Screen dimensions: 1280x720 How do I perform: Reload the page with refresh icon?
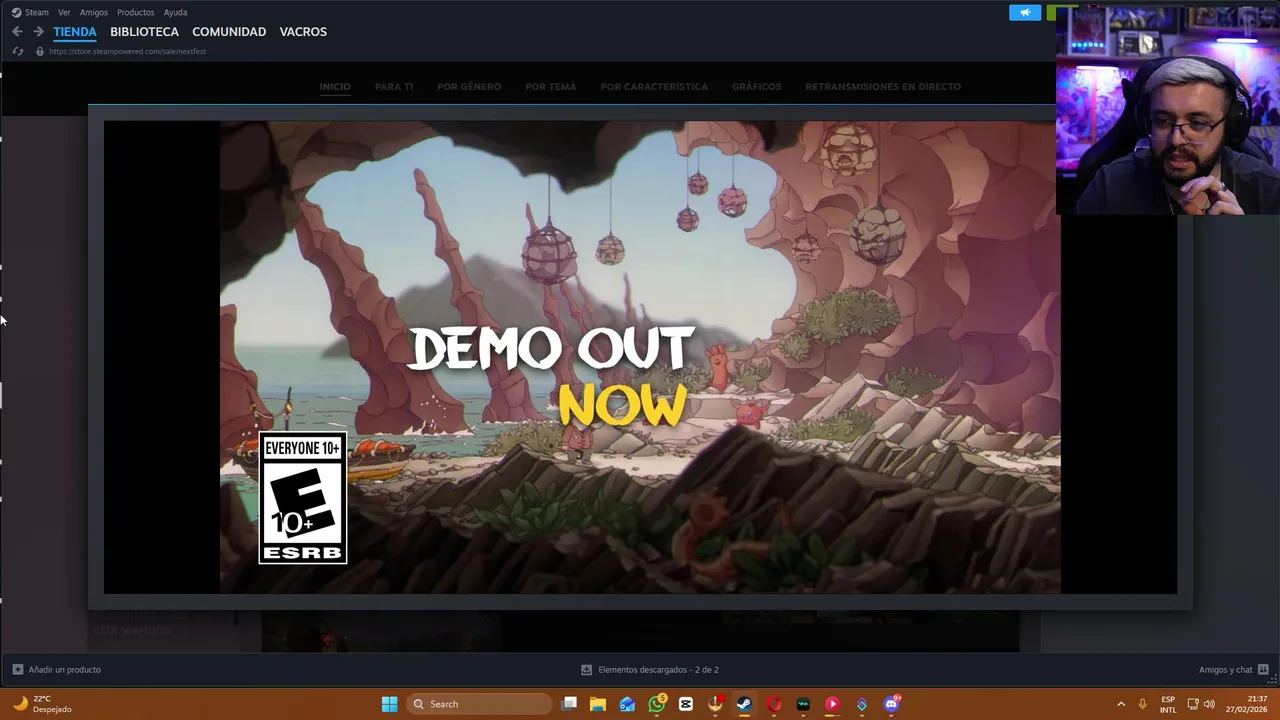coord(18,51)
